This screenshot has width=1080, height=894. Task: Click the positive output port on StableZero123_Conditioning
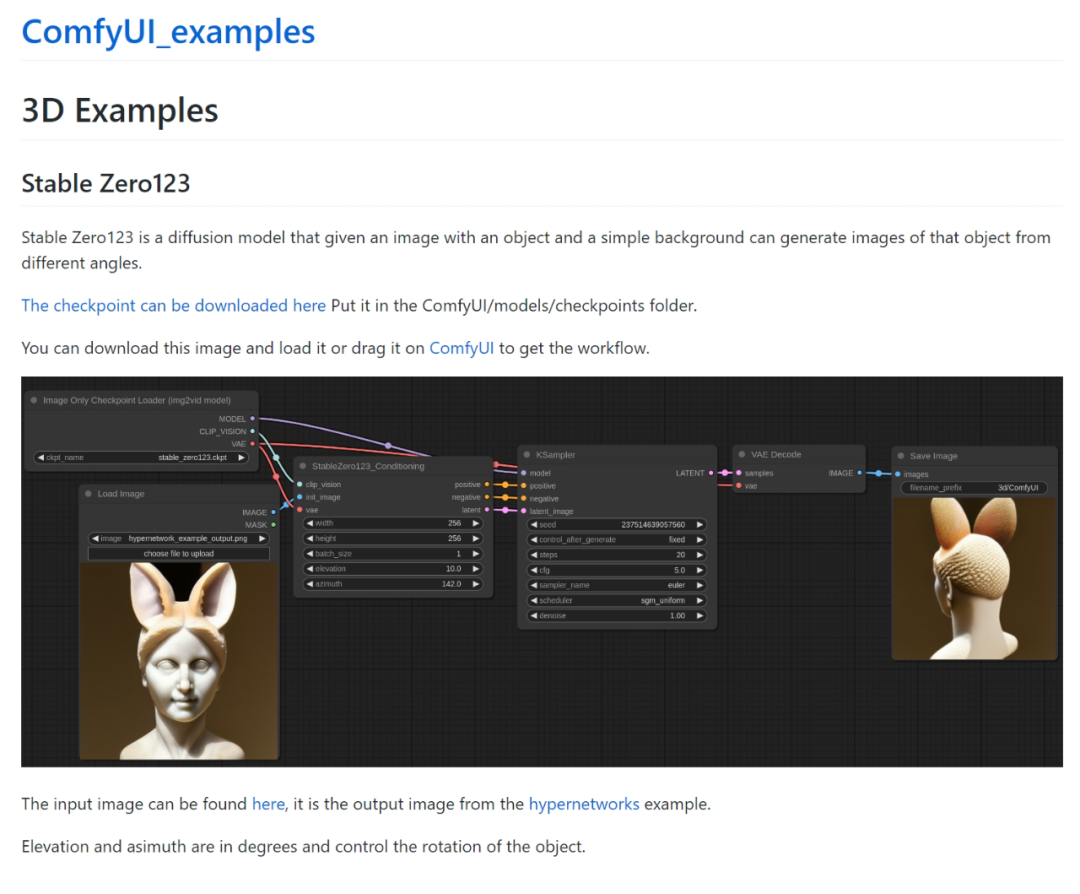(x=487, y=485)
